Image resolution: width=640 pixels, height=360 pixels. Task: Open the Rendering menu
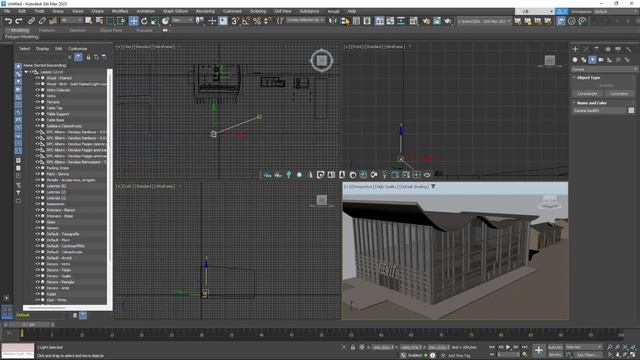(x=205, y=11)
